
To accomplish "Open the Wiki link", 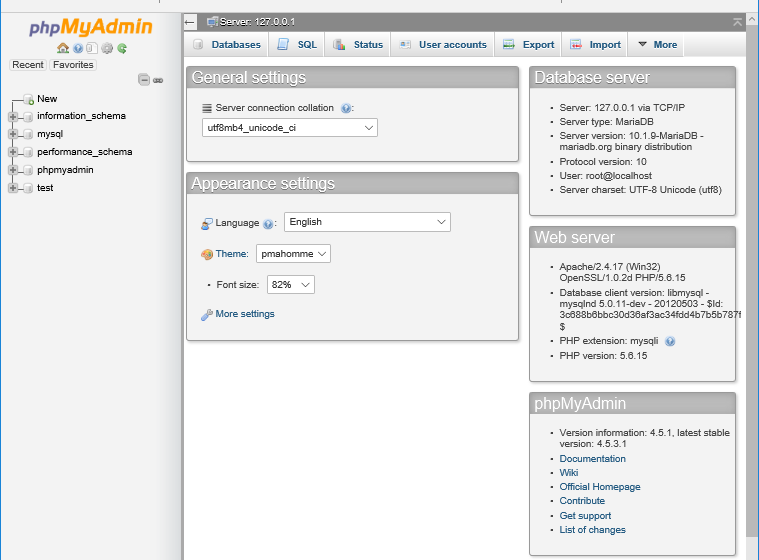I will (x=569, y=473).
